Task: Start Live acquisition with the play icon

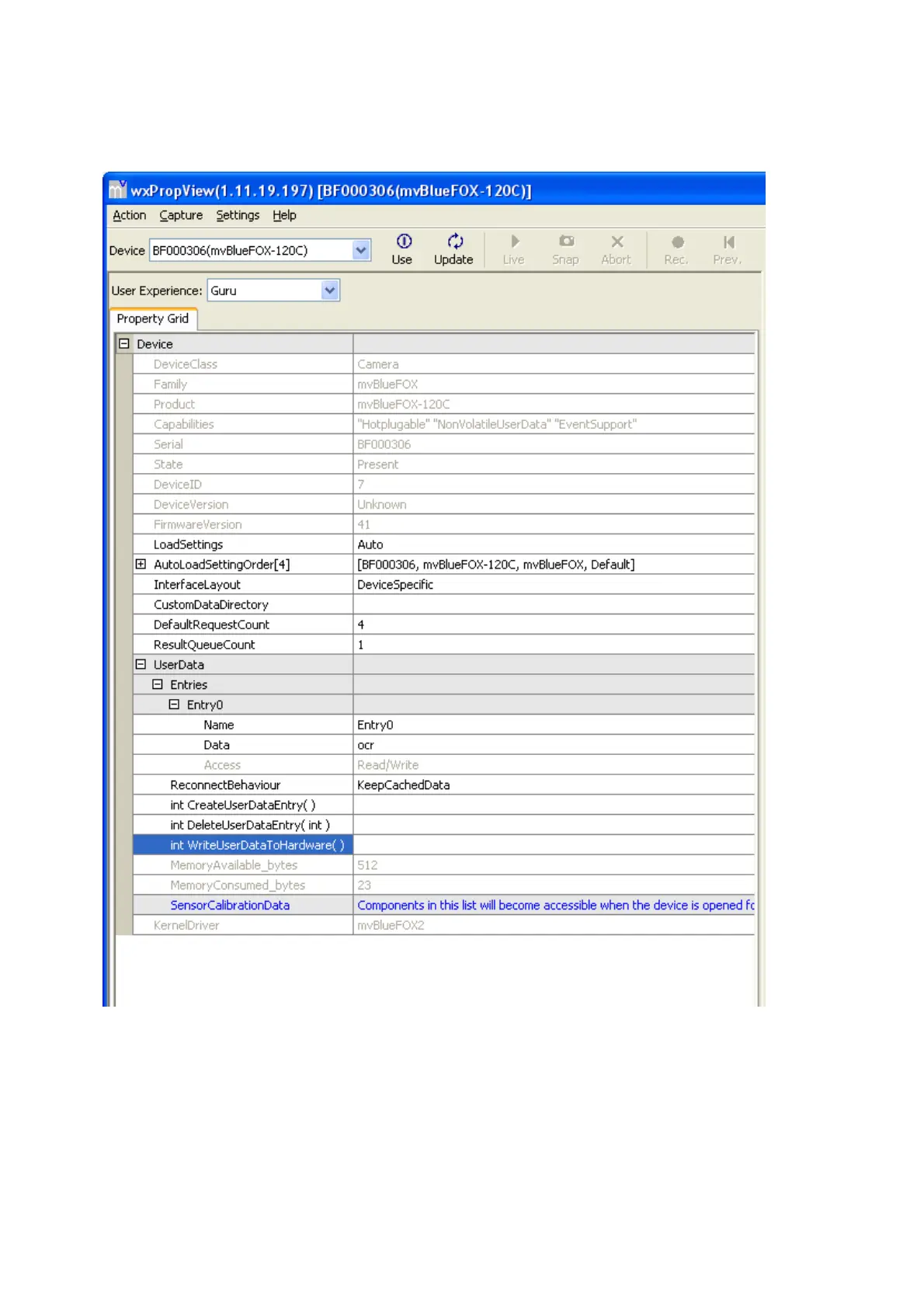Action: click(515, 242)
